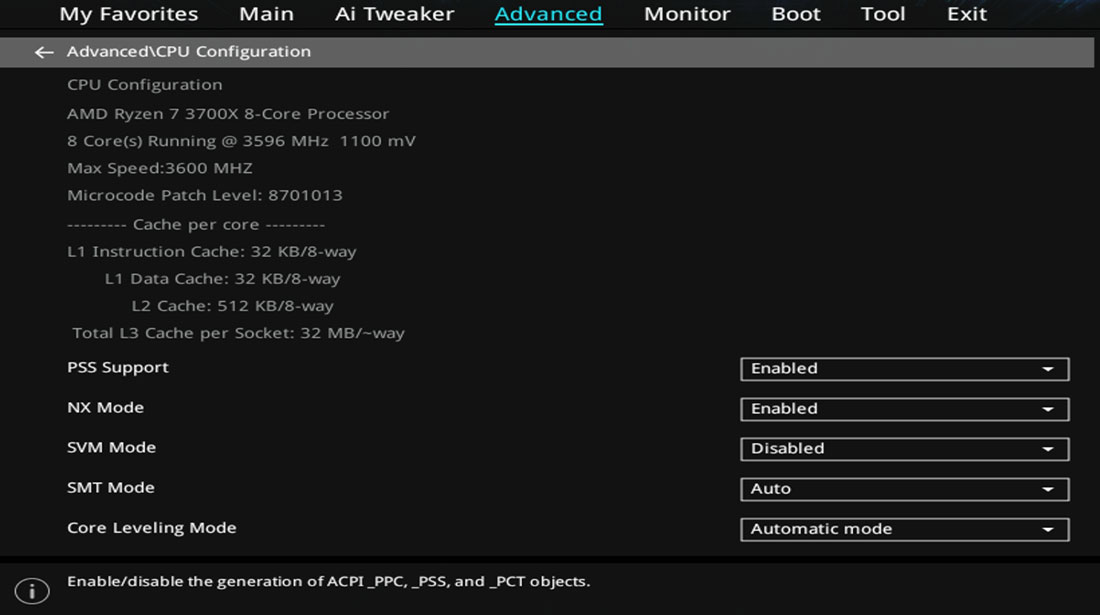This screenshot has width=1100, height=615.
Task: Select the SVM Mode setting label
Action: (x=112, y=447)
